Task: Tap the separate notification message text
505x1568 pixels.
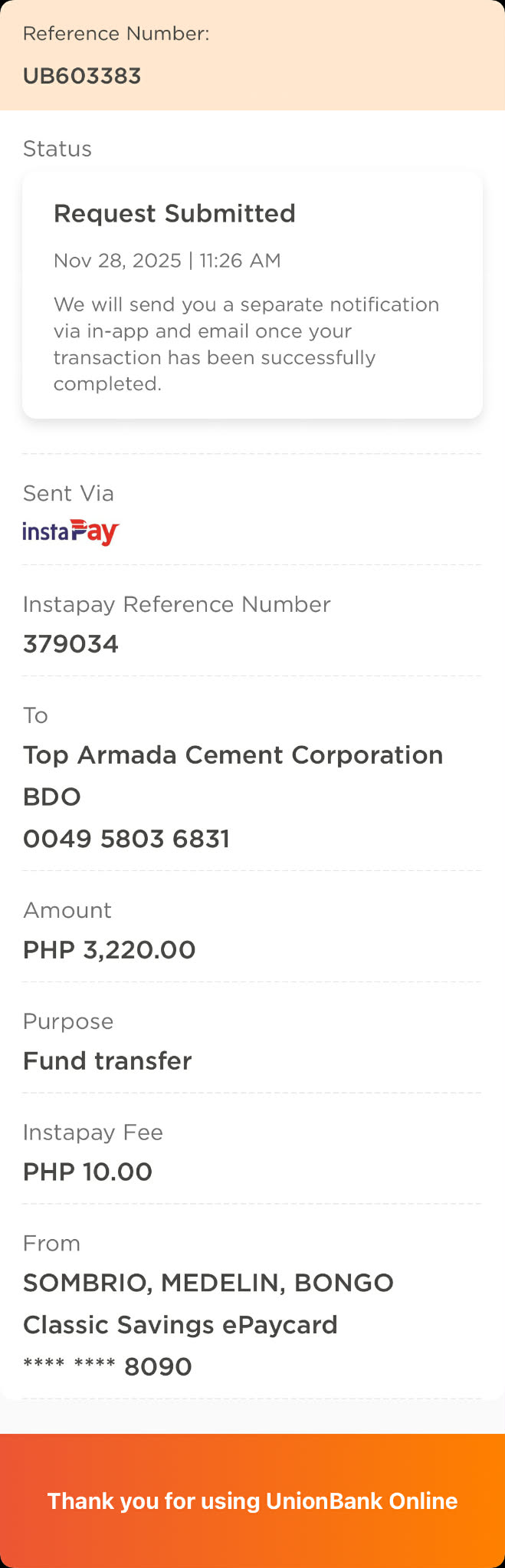Action: (246, 344)
